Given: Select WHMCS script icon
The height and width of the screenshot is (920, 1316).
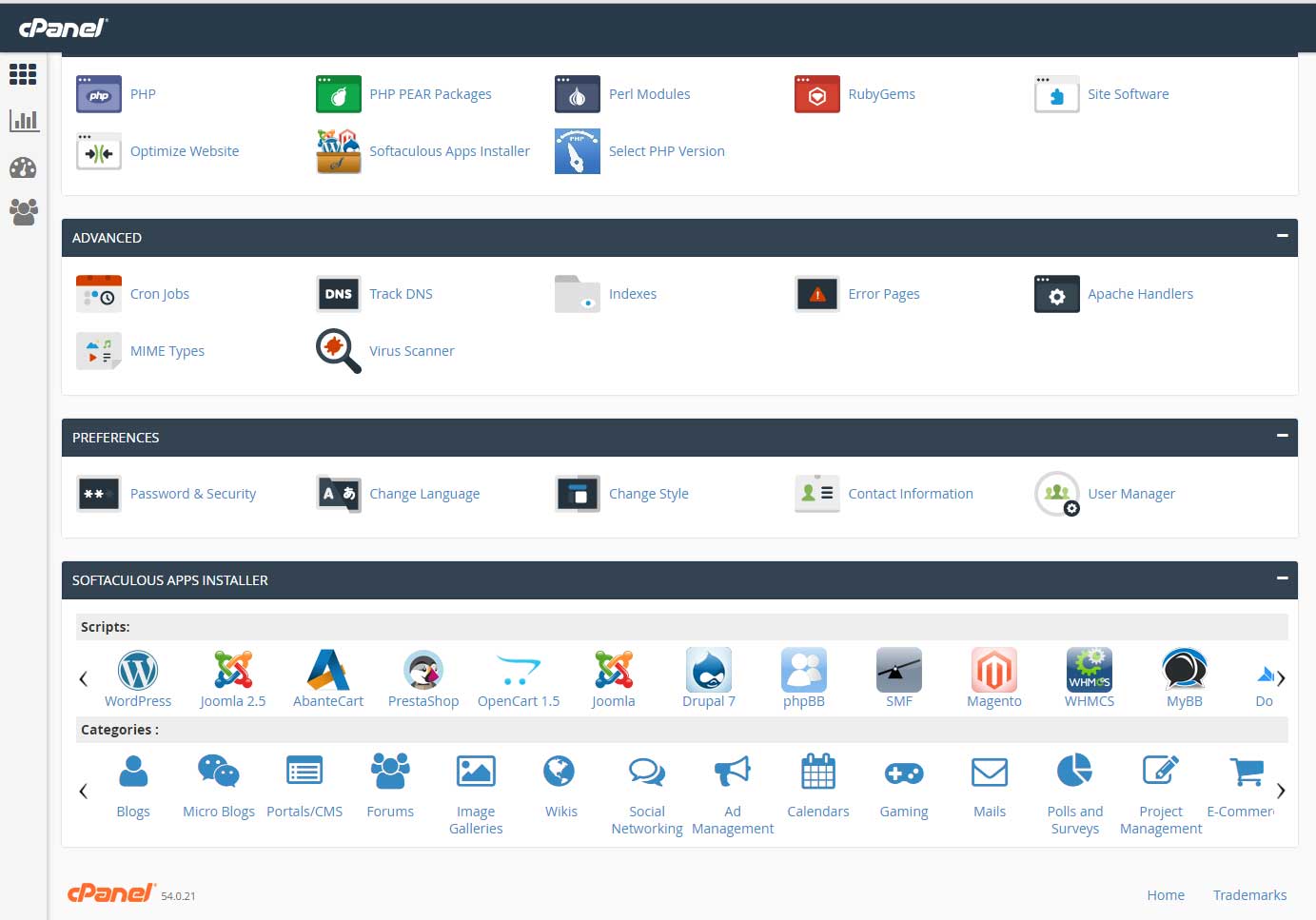Looking at the screenshot, I should [x=1090, y=671].
